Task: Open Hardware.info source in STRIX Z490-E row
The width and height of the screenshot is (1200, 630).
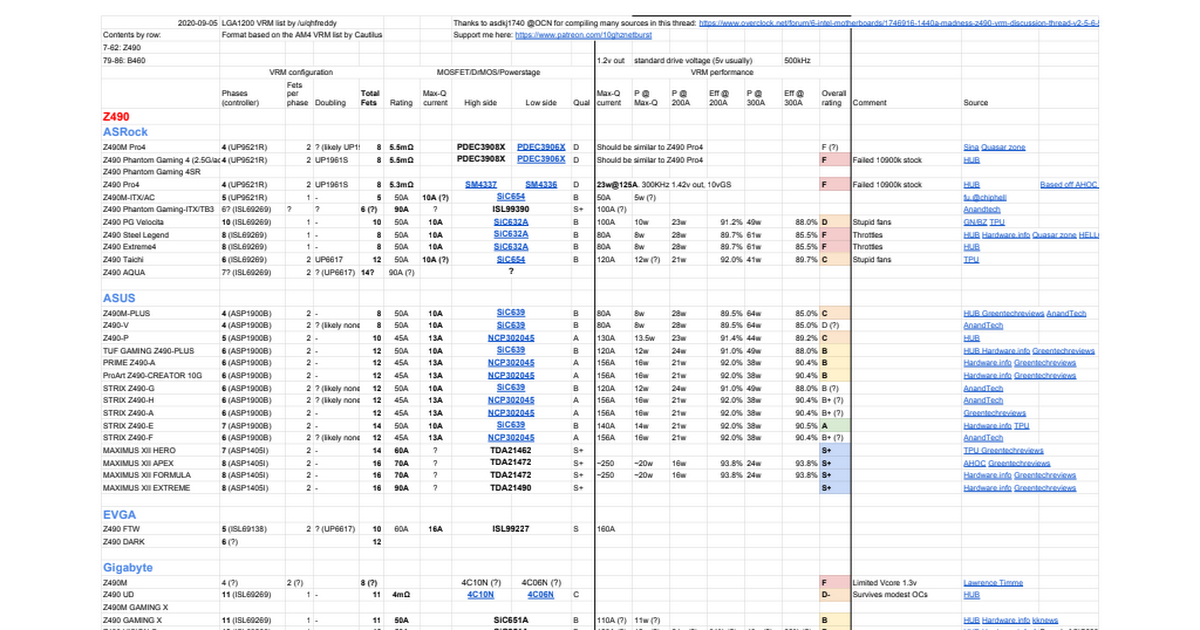Action: pos(987,426)
